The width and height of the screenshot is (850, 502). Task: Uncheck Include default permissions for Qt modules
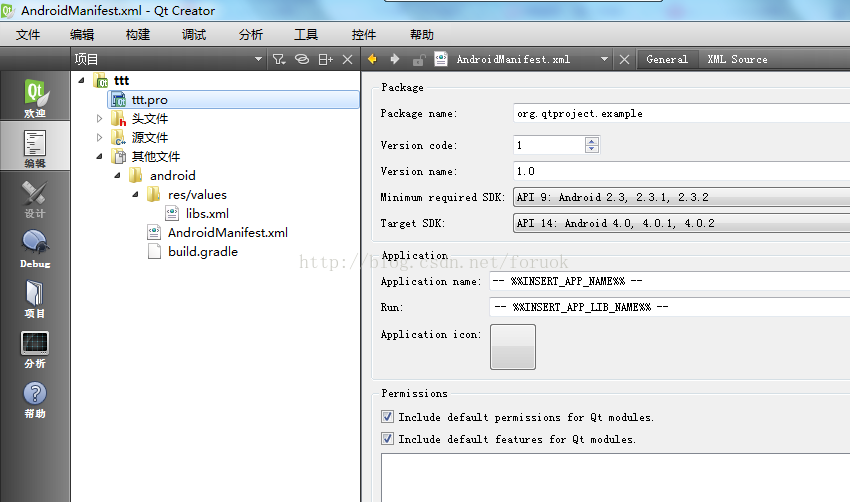coord(387,416)
